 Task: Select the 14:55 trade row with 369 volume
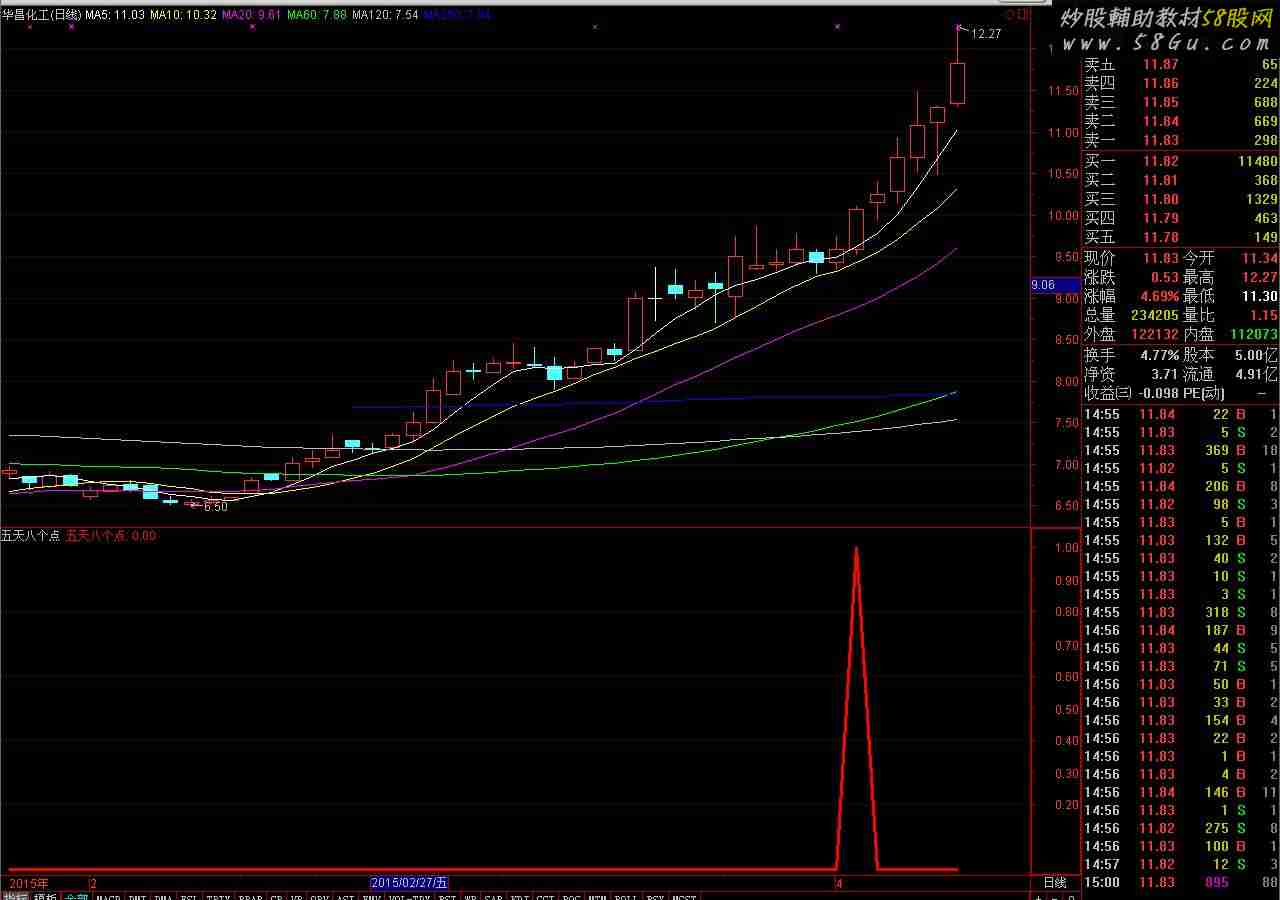point(1182,450)
